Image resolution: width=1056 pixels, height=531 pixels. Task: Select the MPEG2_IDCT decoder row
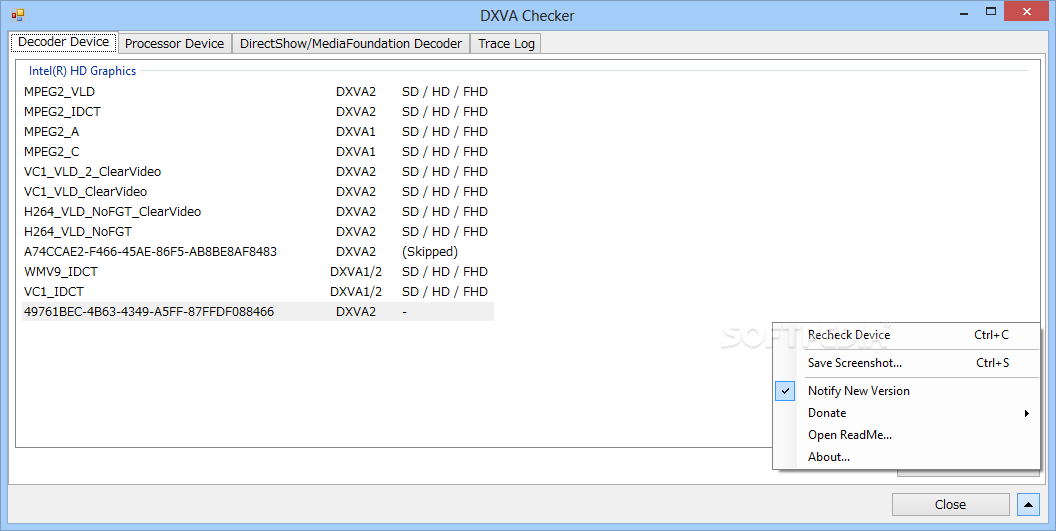(258, 112)
